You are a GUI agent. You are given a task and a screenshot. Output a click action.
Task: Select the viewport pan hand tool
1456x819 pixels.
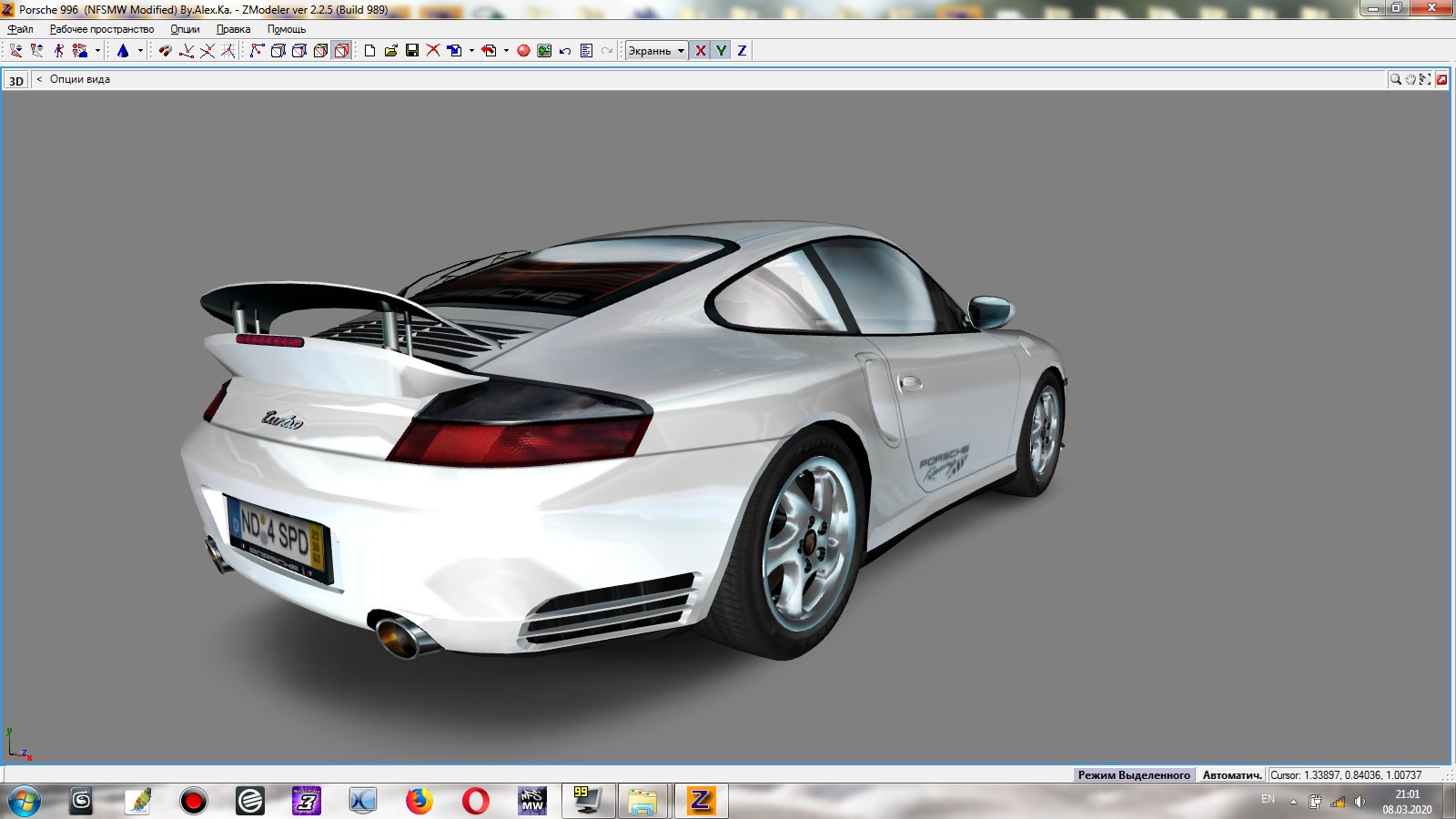1410,80
